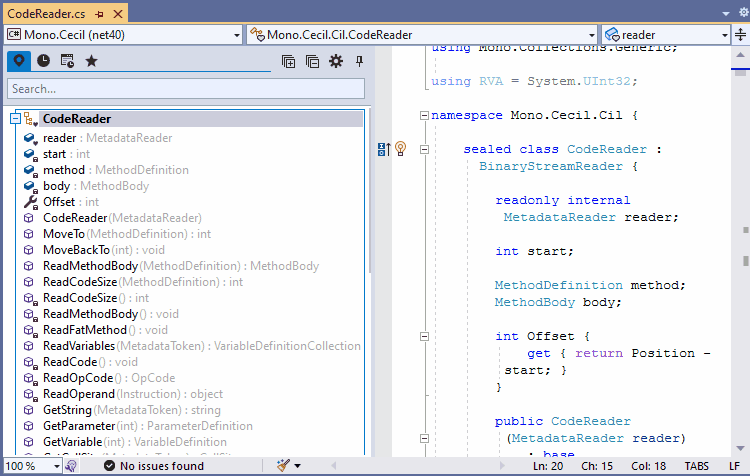Toggle the pin on the outline panel

(x=359, y=61)
